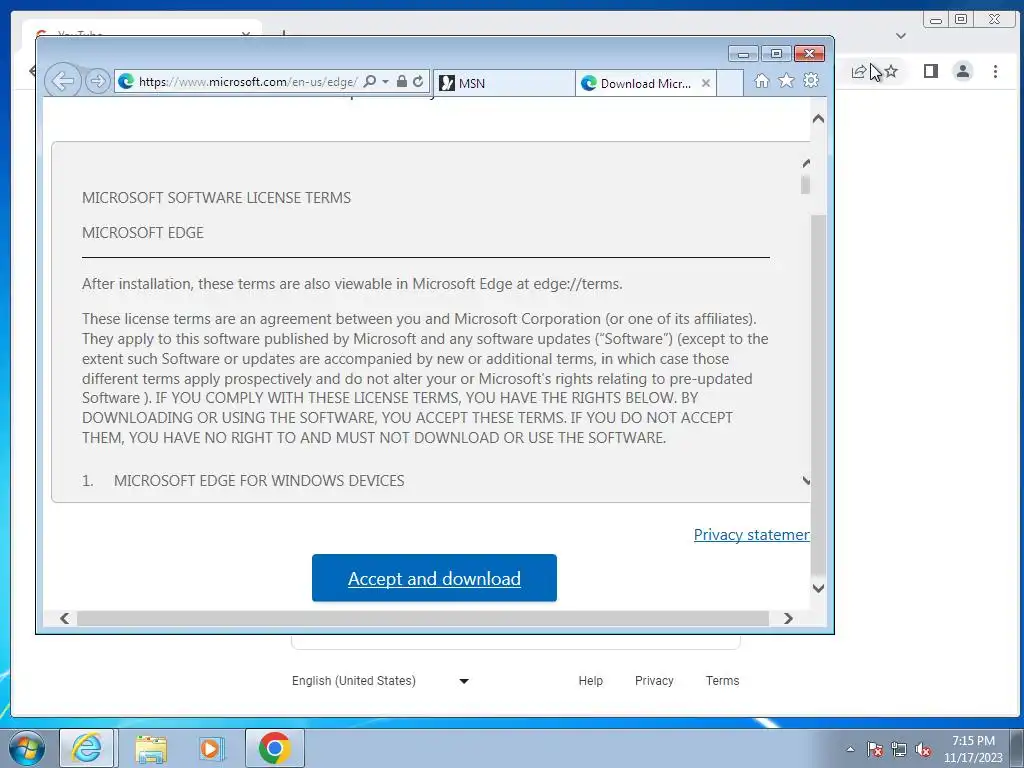The height and width of the screenshot is (768, 1024).
Task: Open Windows Explorer folder from taskbar
Action: [151, 748]
